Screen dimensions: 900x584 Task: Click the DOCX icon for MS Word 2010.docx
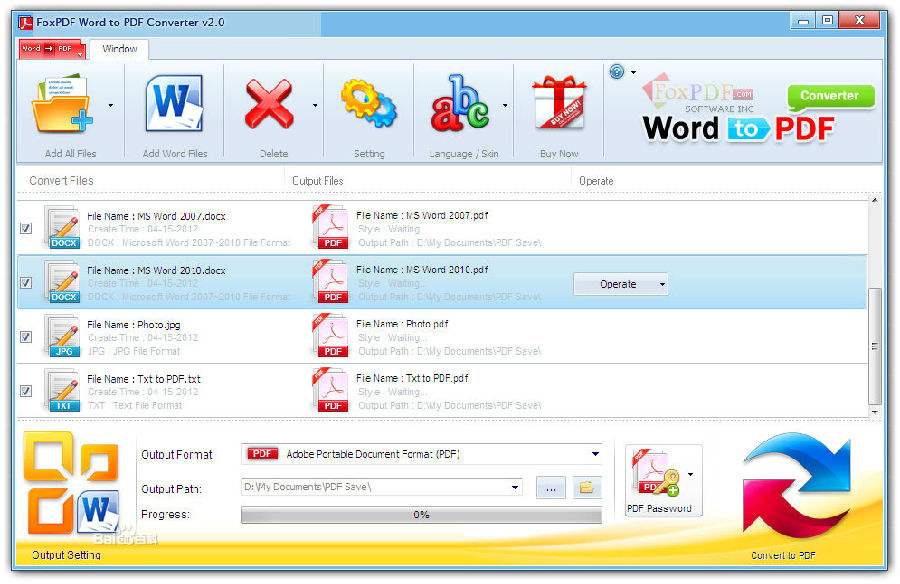pos(63,282)
